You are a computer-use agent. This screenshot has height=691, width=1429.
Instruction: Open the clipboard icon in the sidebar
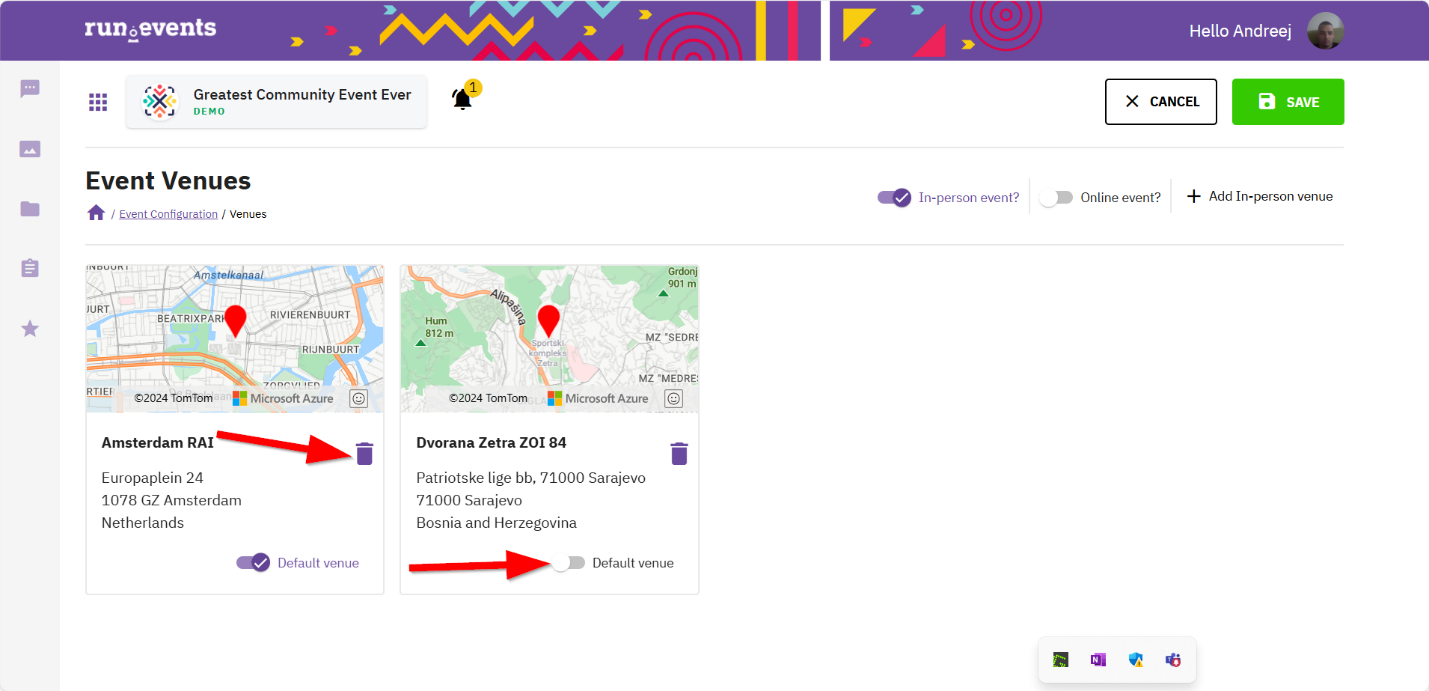click(30, 268)
